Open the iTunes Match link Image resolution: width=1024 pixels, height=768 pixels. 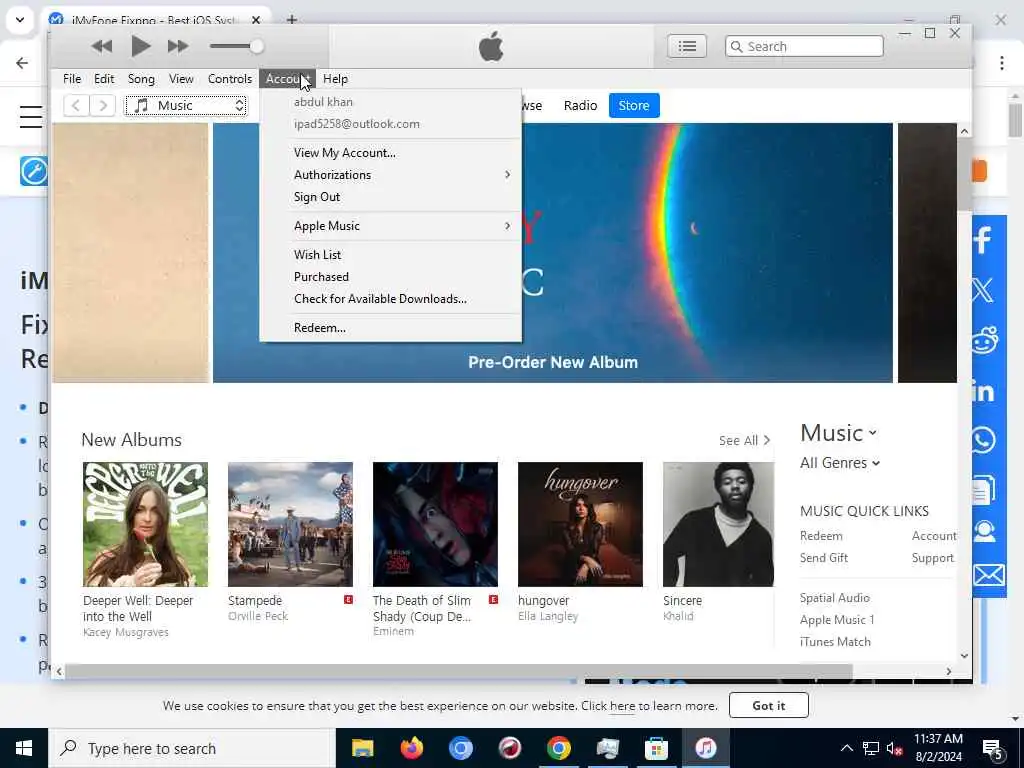[835, 642]
